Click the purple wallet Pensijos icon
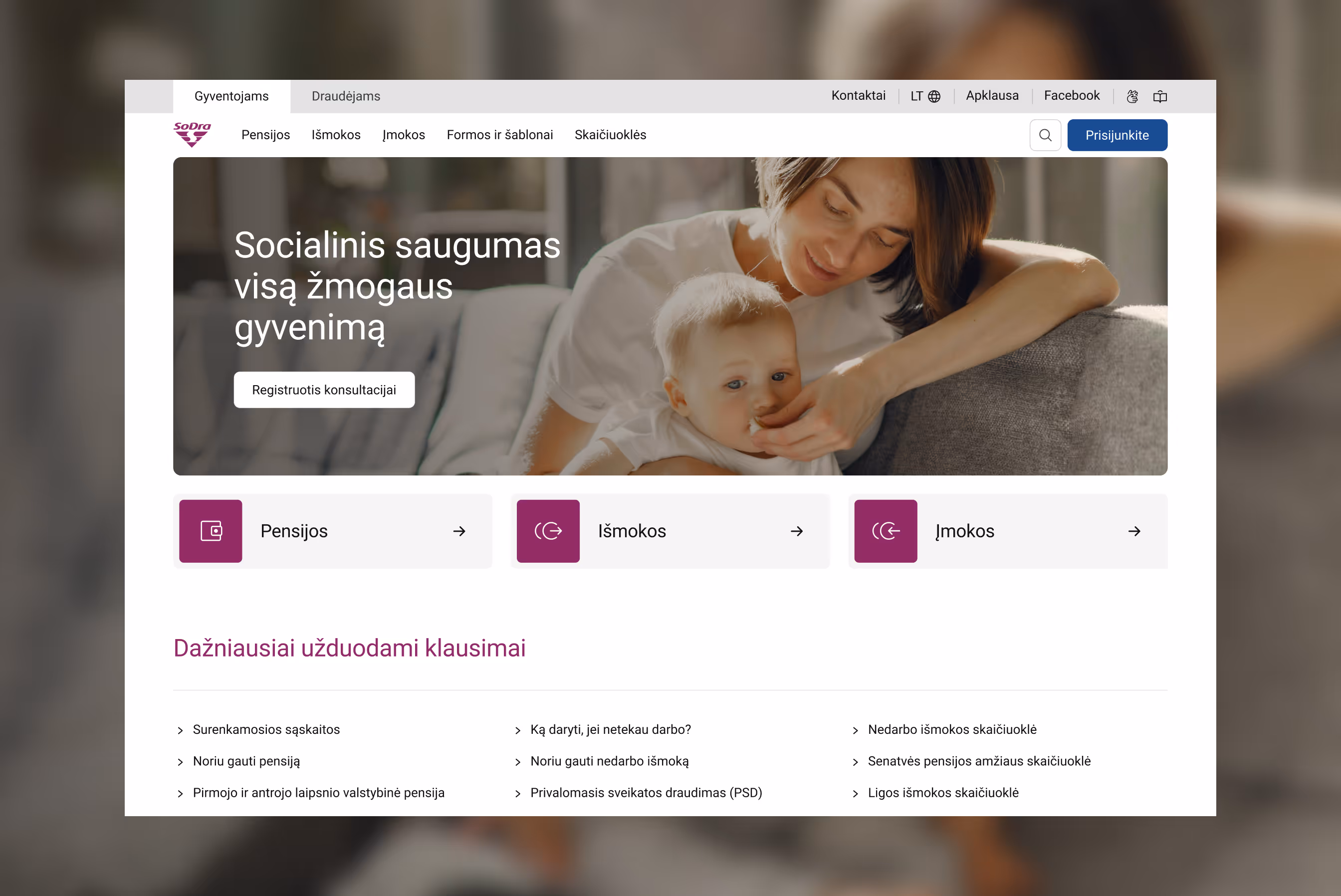1341x896 pixels. pyautogui.click(x=211, y=531)
